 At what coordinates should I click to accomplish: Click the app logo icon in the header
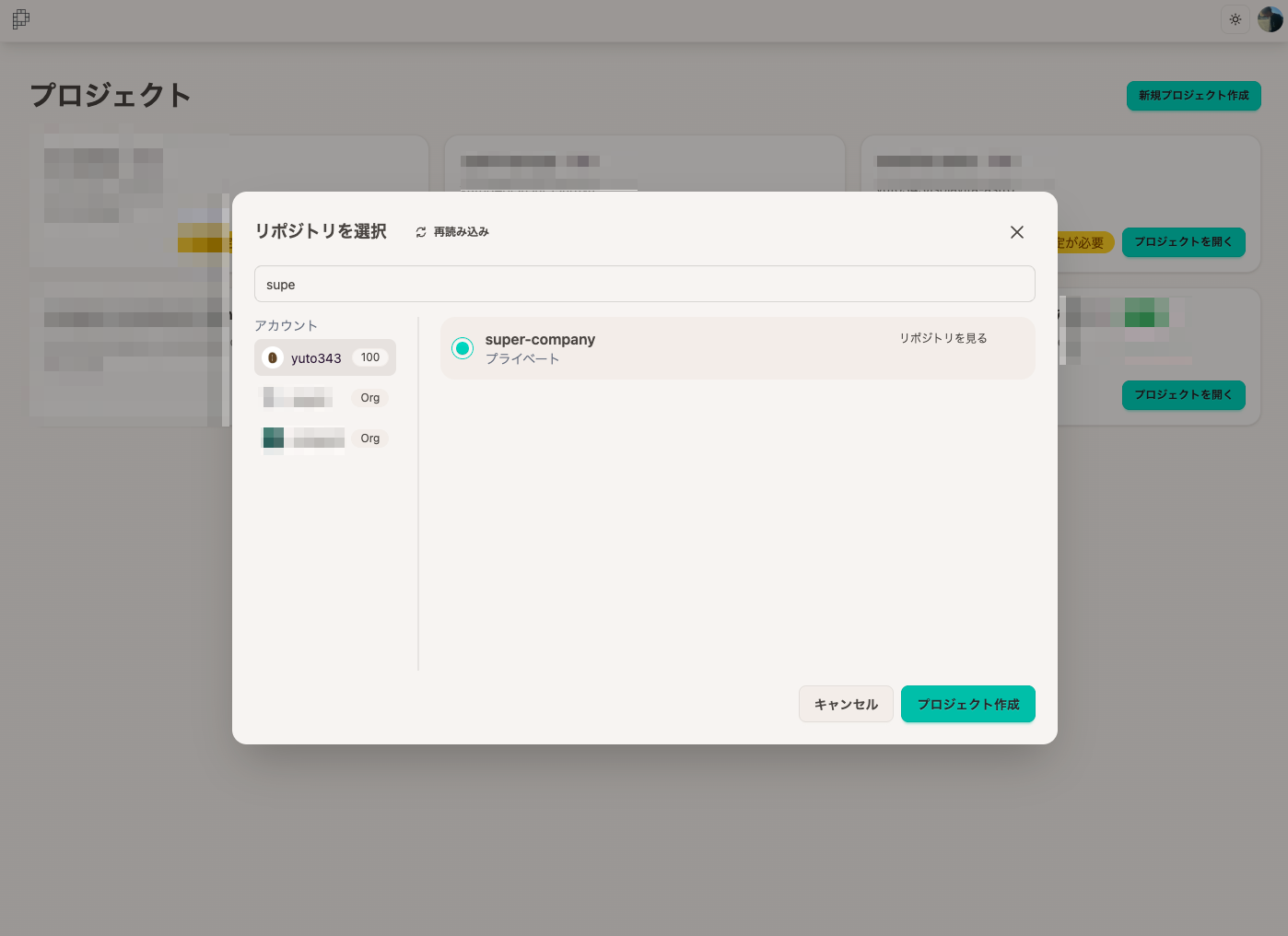21,19
